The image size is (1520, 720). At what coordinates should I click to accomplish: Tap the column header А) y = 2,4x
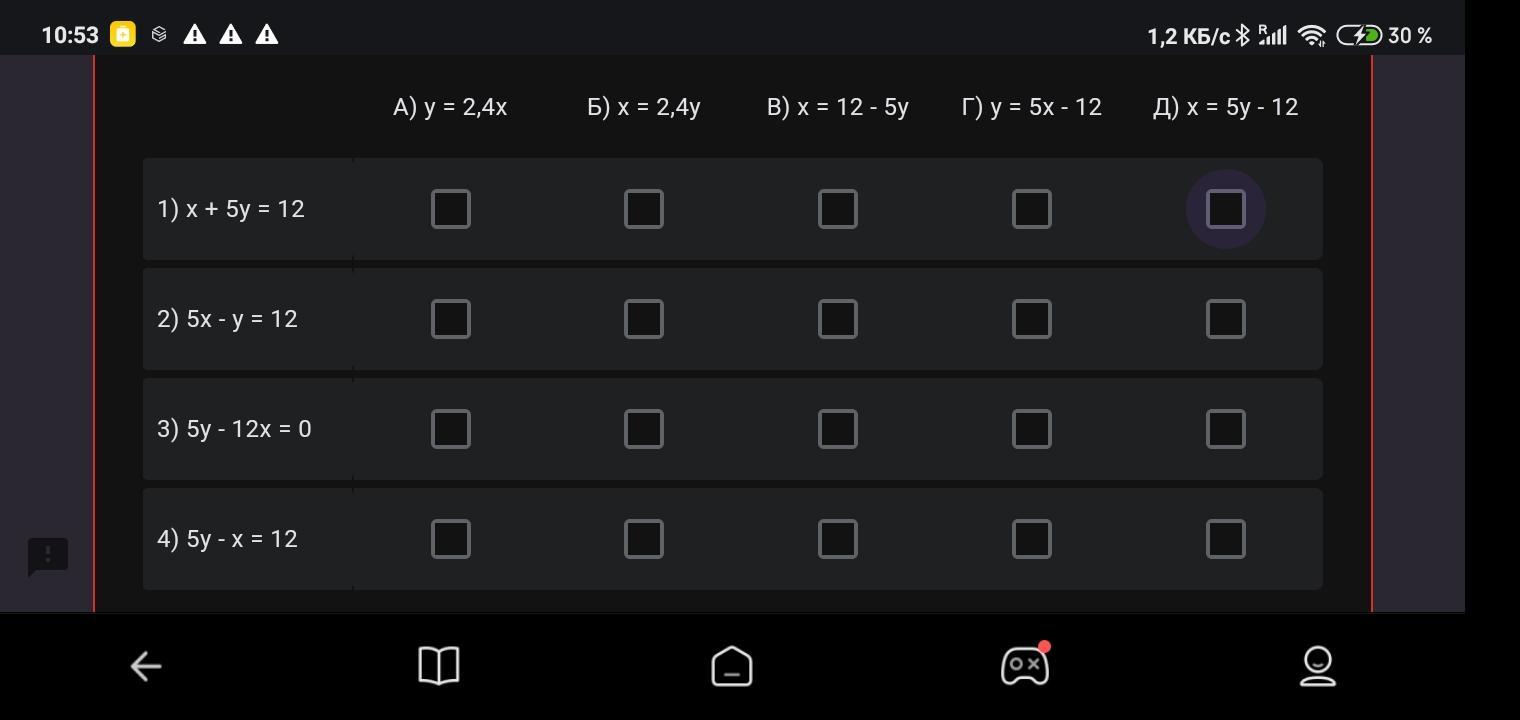(x=450, y=107)
